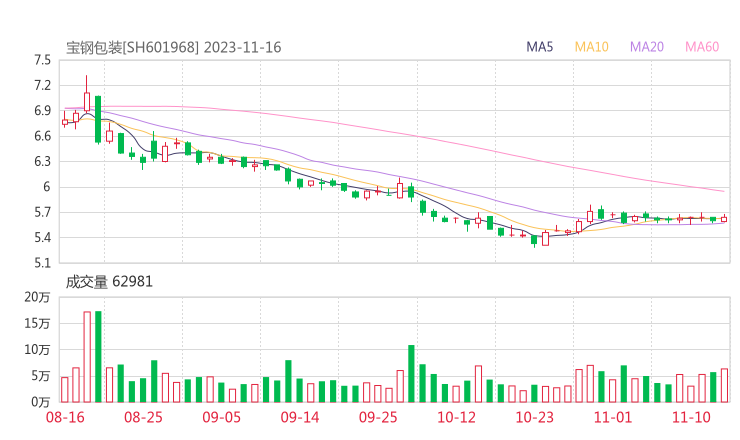740x440 pixels.
Task: Click the 5.7 price axis value
Action: click(x=42, y=212)
